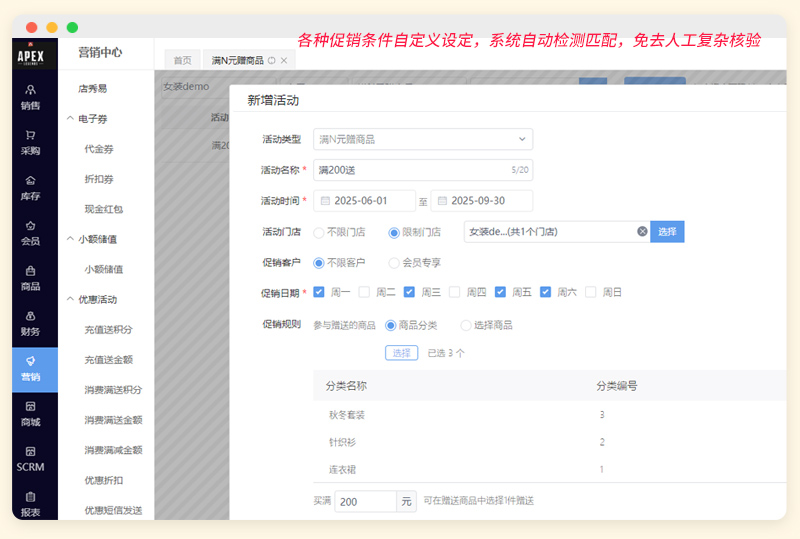
Task: Select the 连衣裙 category row
Action: point(549,469)
